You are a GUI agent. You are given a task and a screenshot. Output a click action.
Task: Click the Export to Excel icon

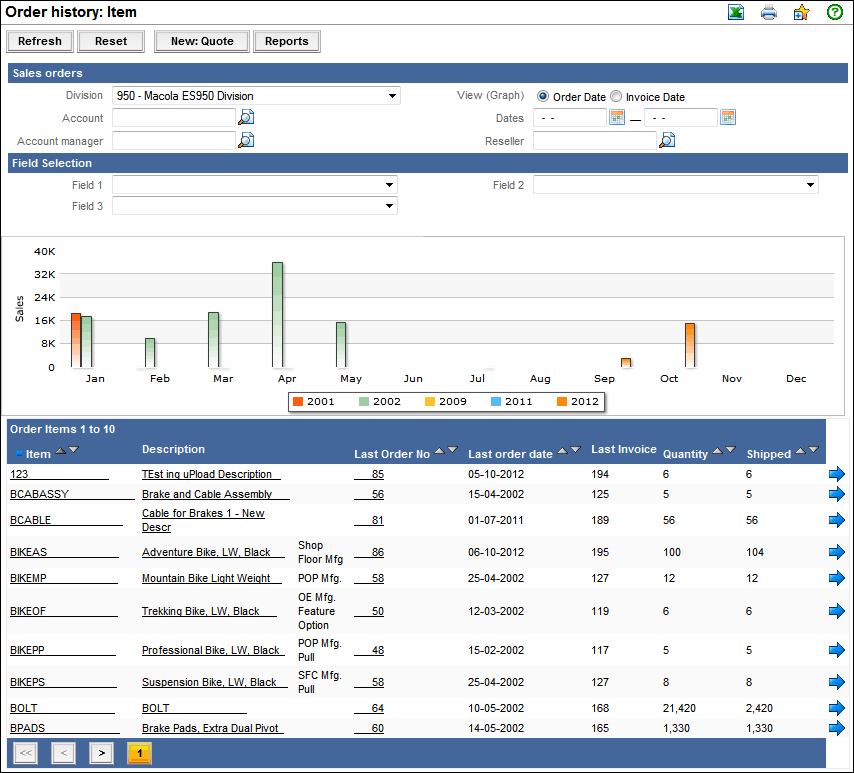click(x=736, y=13)
